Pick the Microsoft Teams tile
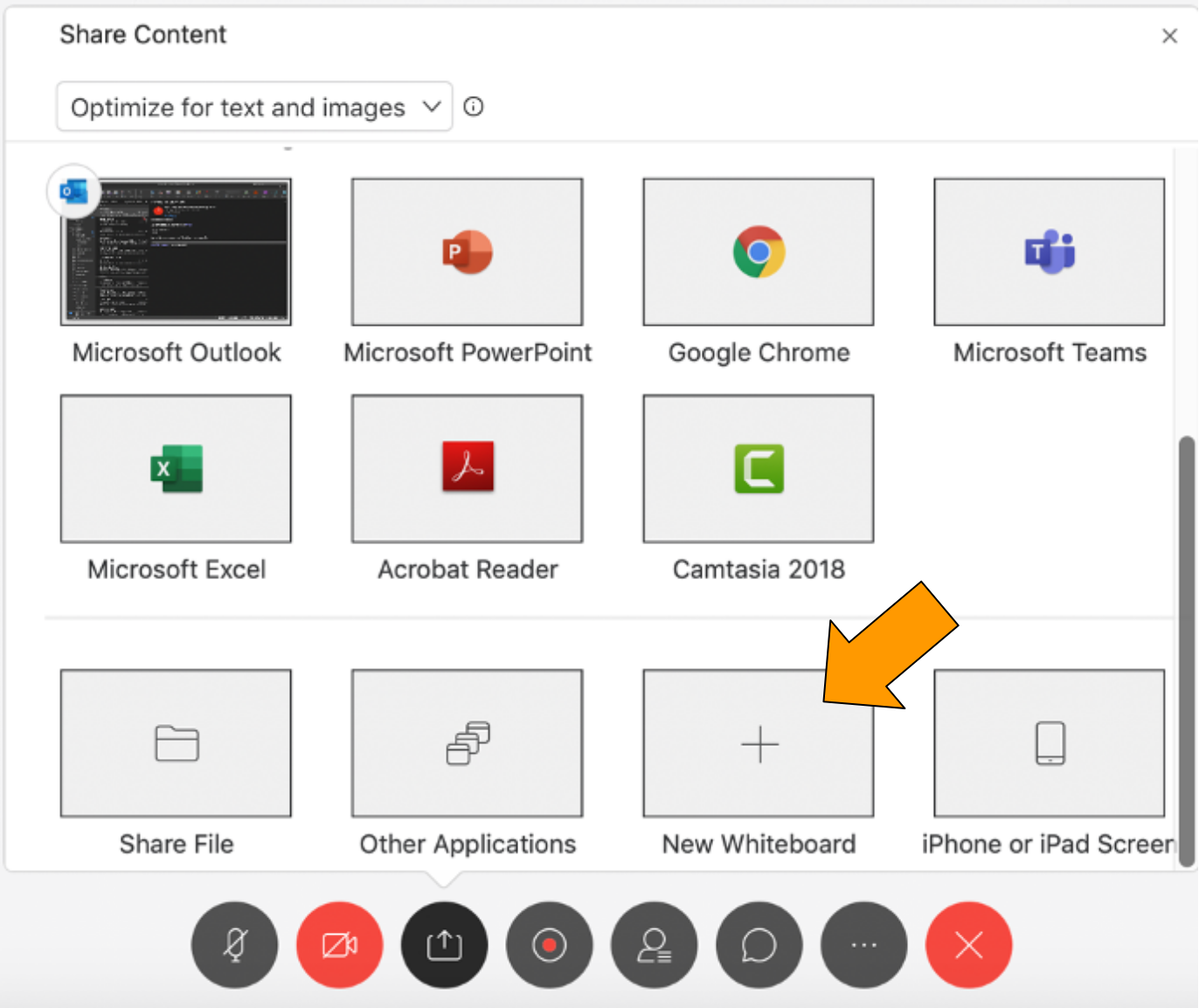The height and width of the screenshot is (1008, 1199). click(1050, 252)
